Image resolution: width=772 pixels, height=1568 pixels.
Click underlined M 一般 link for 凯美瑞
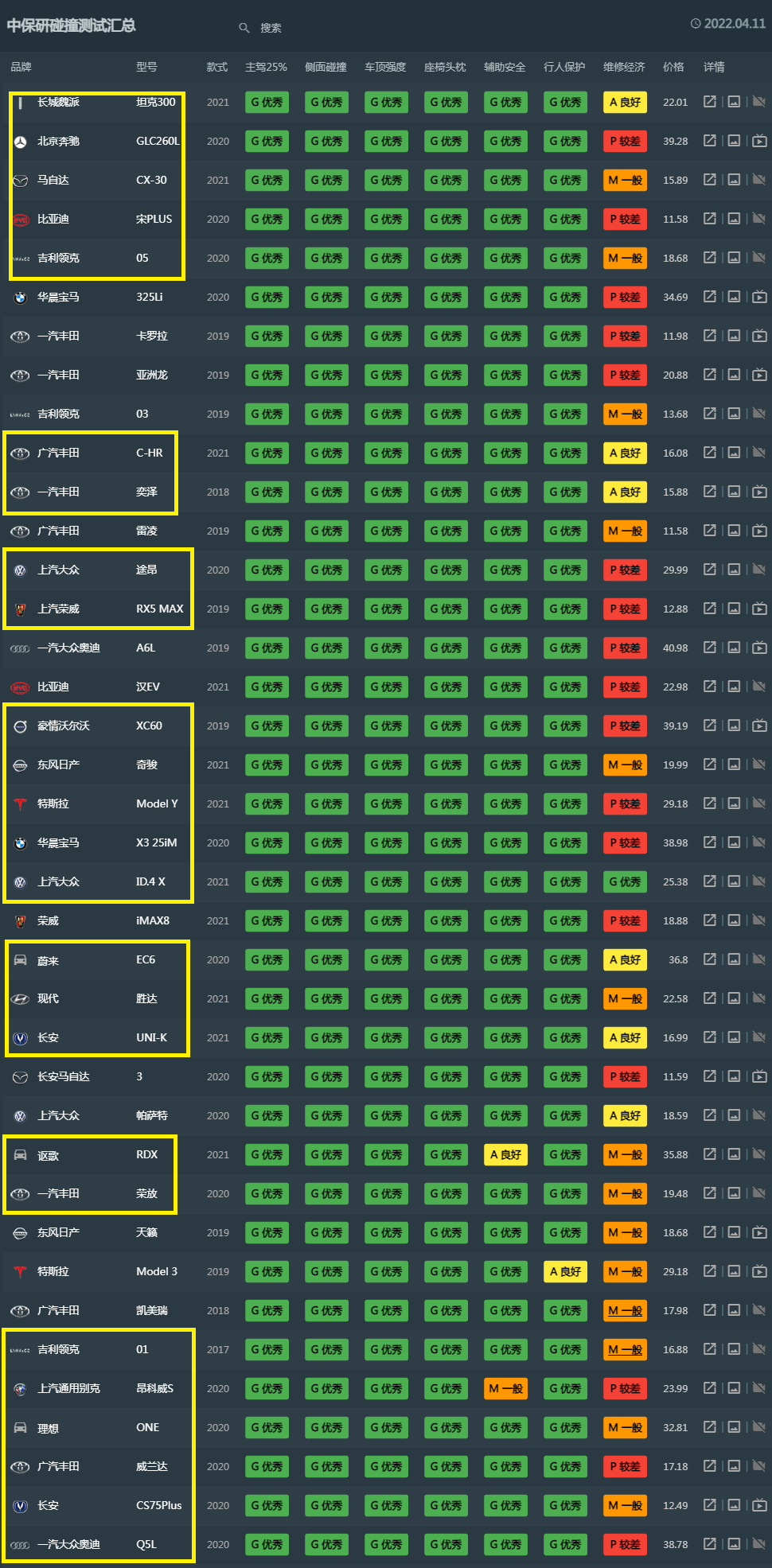tap(625, 1310)
